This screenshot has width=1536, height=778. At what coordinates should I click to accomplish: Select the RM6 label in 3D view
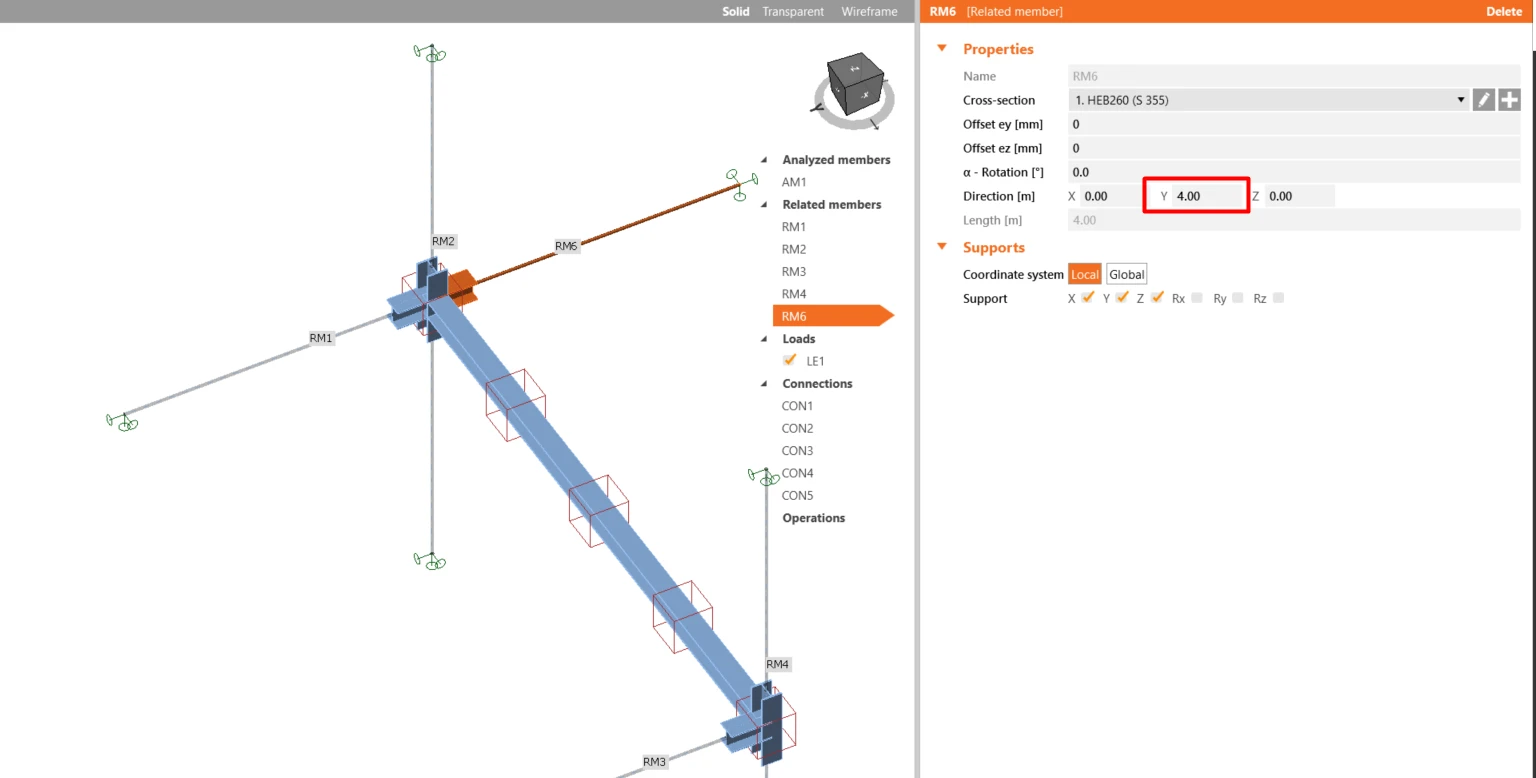pos(566,246)
